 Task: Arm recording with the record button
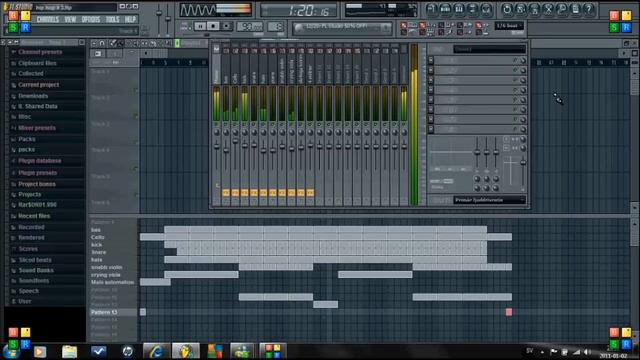(x=226, y=26)
